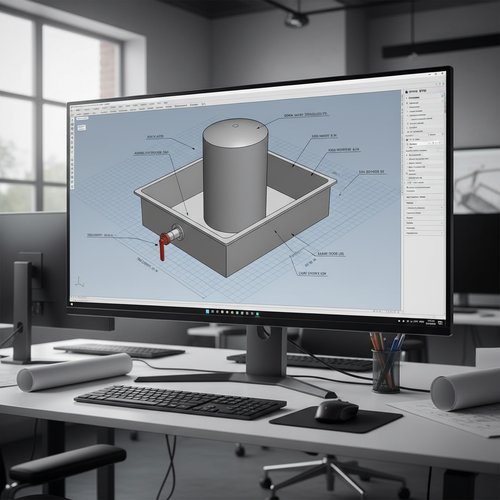Open the combo box in the properties panel's middle
Viewport: 500px width, 500px height.
pos(435,134)
